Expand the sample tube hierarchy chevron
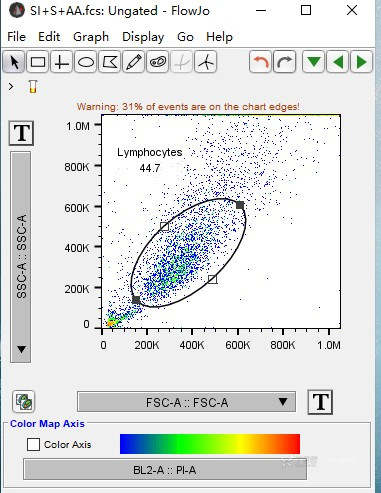The image size is (381, 493). coord(11,87)
